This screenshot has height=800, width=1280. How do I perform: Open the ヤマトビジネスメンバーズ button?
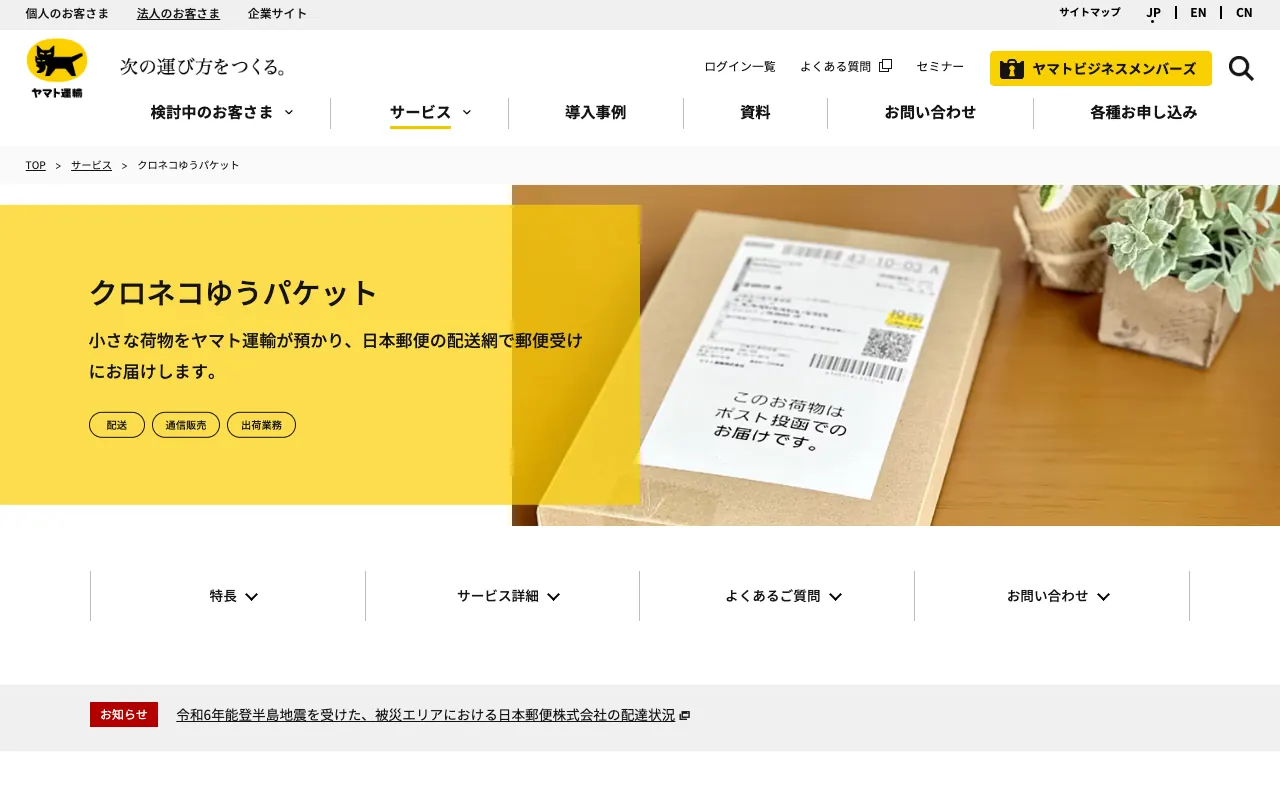pyautogui.click(x=1101, y=68)
